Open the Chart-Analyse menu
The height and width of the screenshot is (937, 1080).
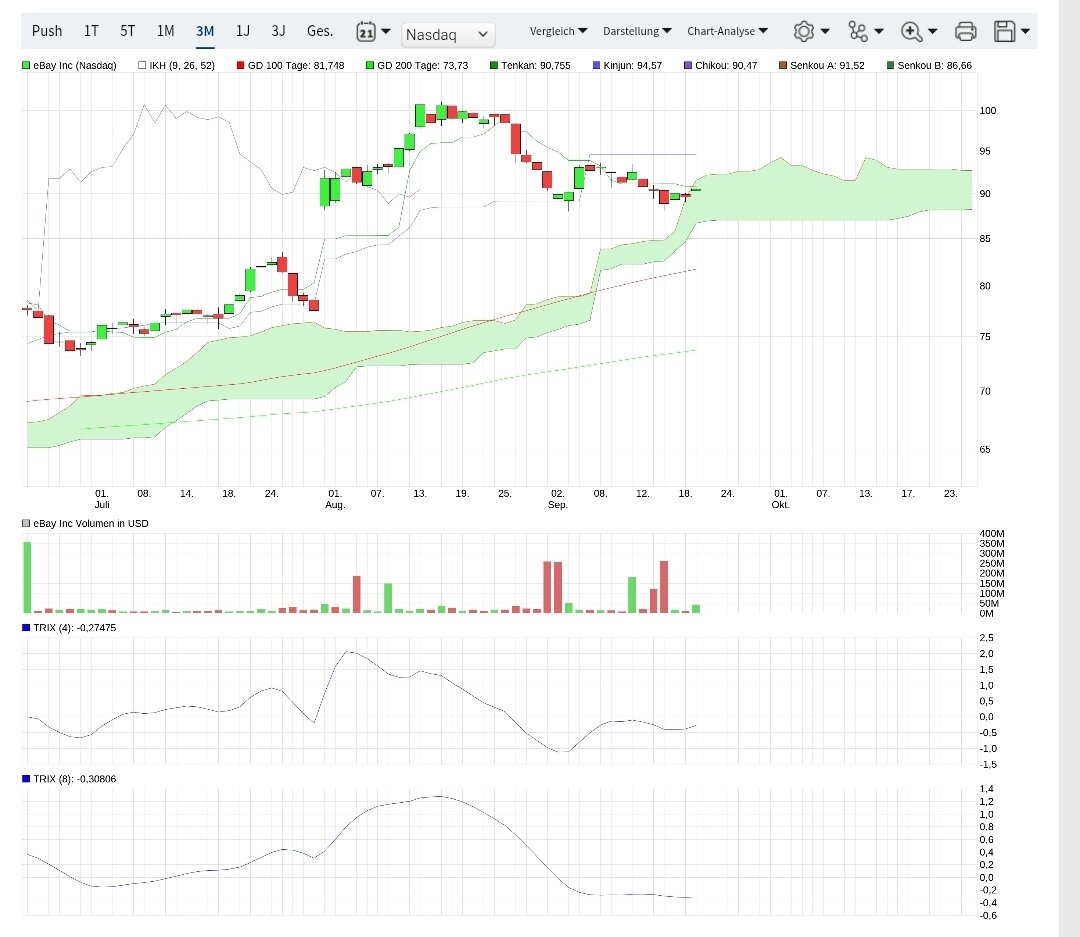[x=727, y=31]
